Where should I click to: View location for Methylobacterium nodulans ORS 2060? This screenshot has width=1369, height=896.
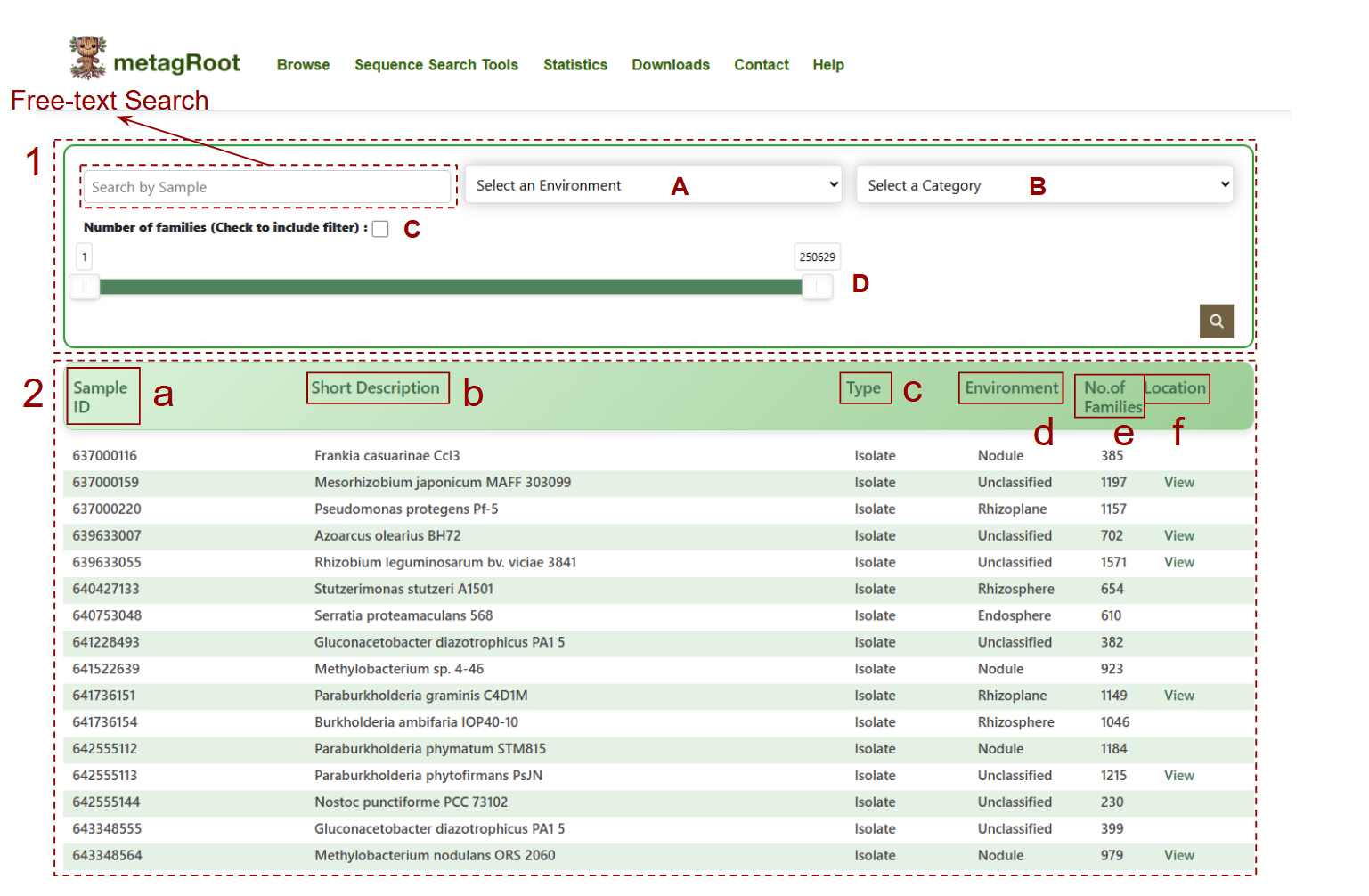[1179, 856]
